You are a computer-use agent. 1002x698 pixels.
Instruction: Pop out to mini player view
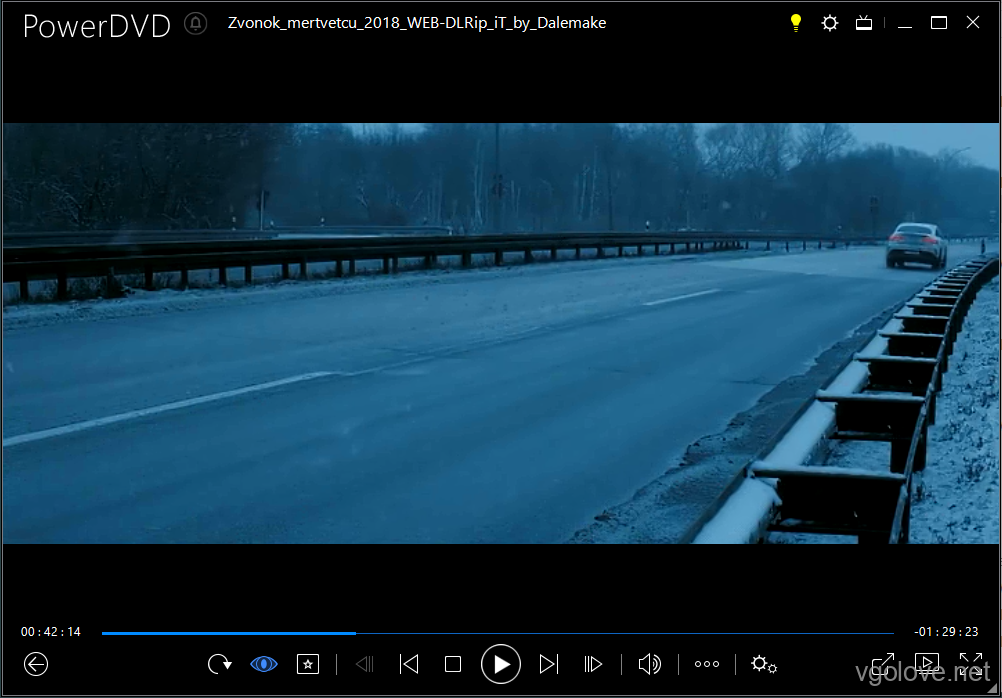[x=883, y=663]
